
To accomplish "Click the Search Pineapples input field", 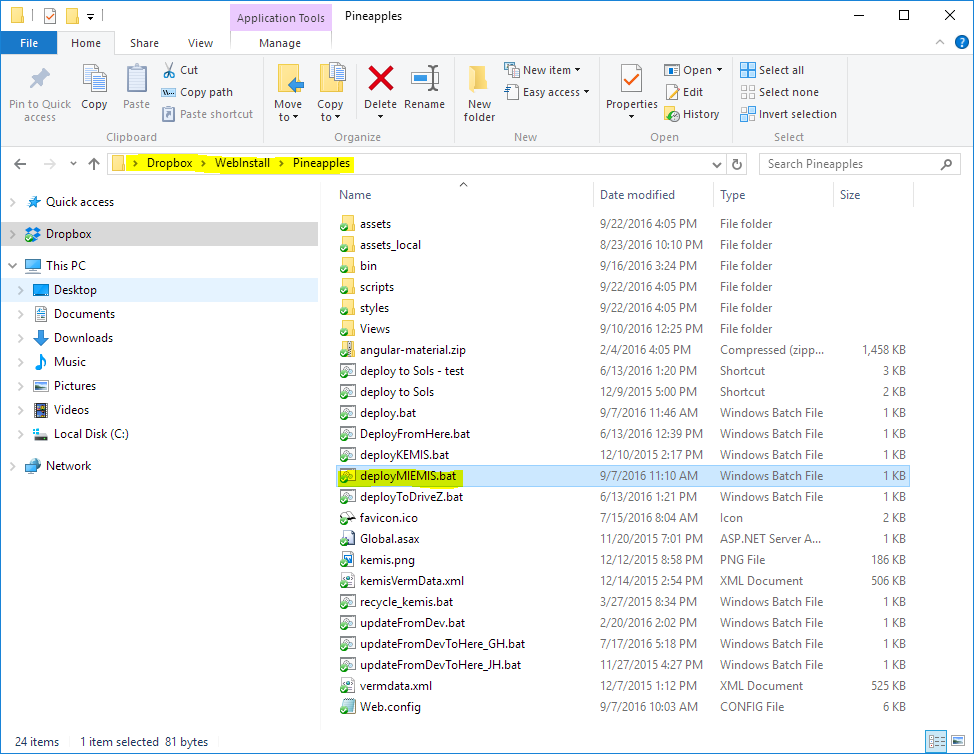I will tap(858, 164).
